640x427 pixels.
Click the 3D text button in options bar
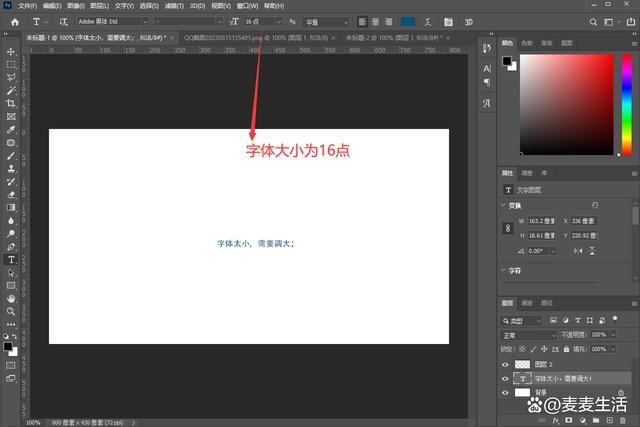(469, 22)
